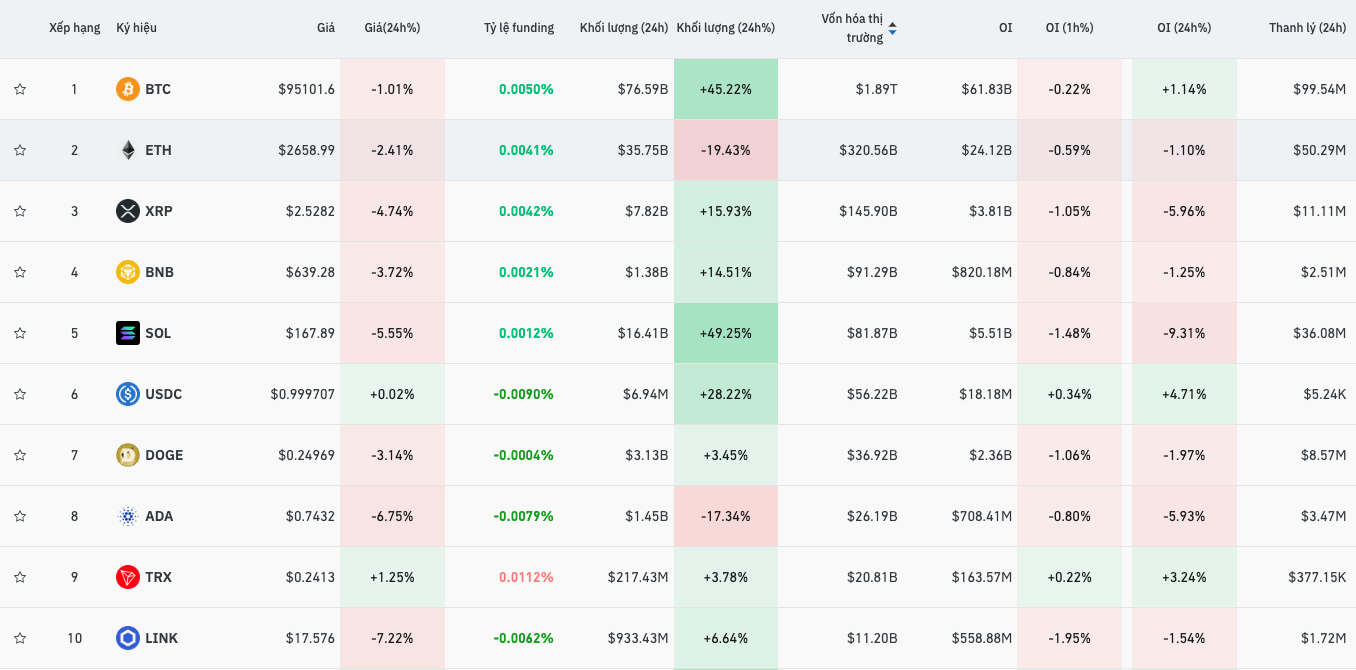Click the USDC coin icon
The width and height of the screenshot is (1356, 670).
tap(128, 394)
